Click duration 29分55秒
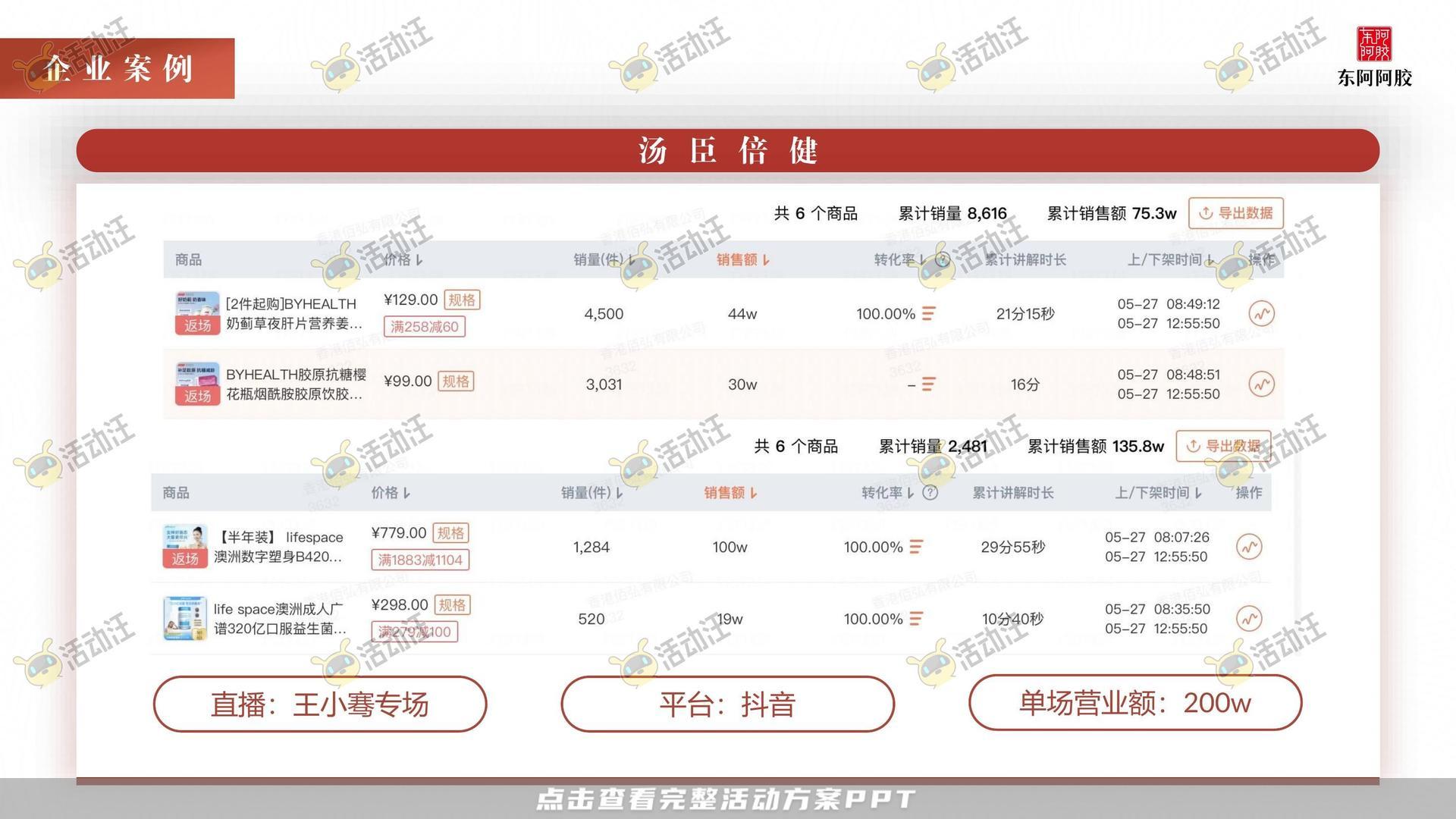Screen dimensions: 1456x819 (x=1013, y=547)
